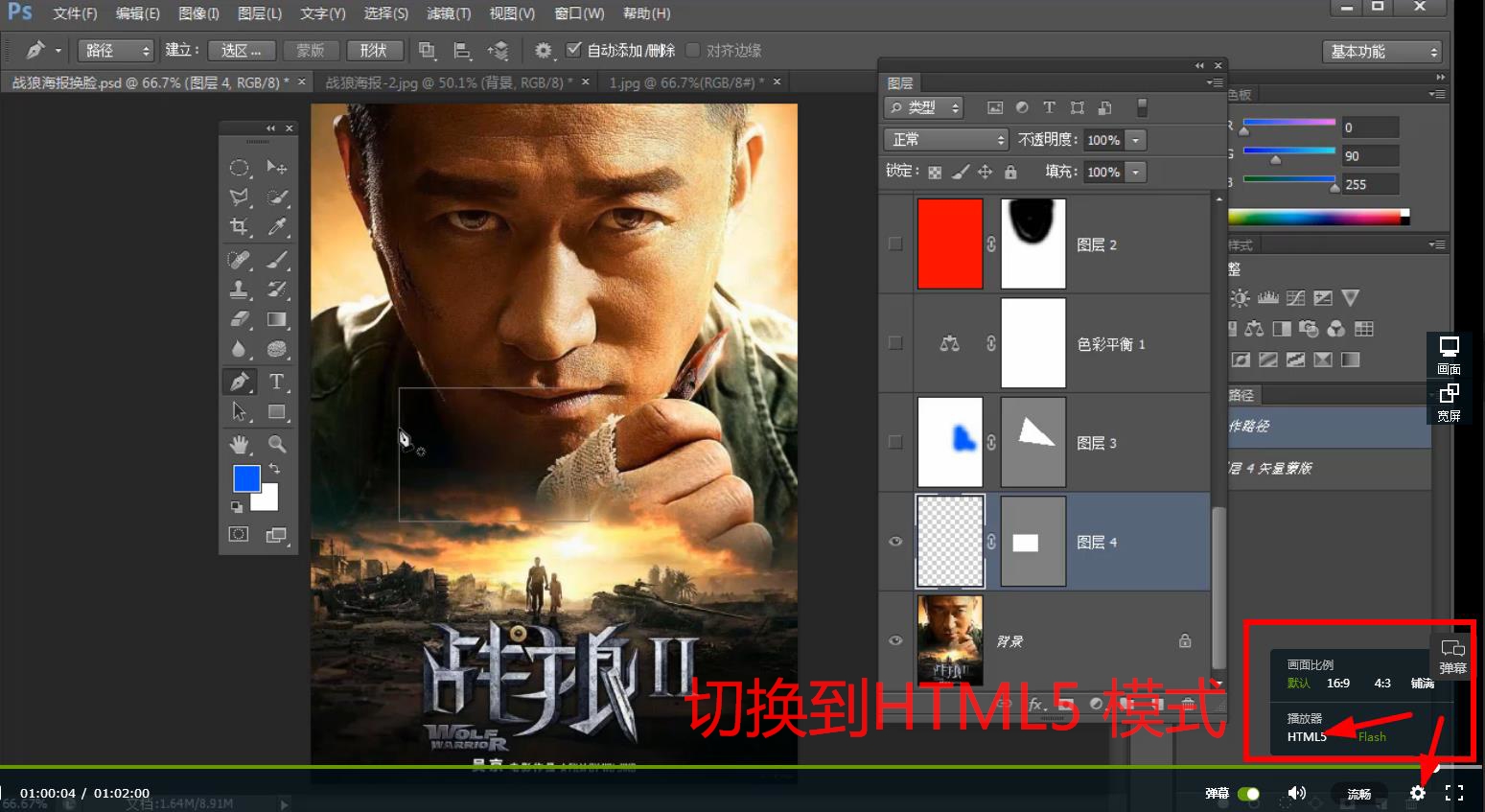Switch to the 1.jpg document tab
Image resolution: width=1485 pixels, height=812 pixels.
pyautogui.click(x=687, y=82)
